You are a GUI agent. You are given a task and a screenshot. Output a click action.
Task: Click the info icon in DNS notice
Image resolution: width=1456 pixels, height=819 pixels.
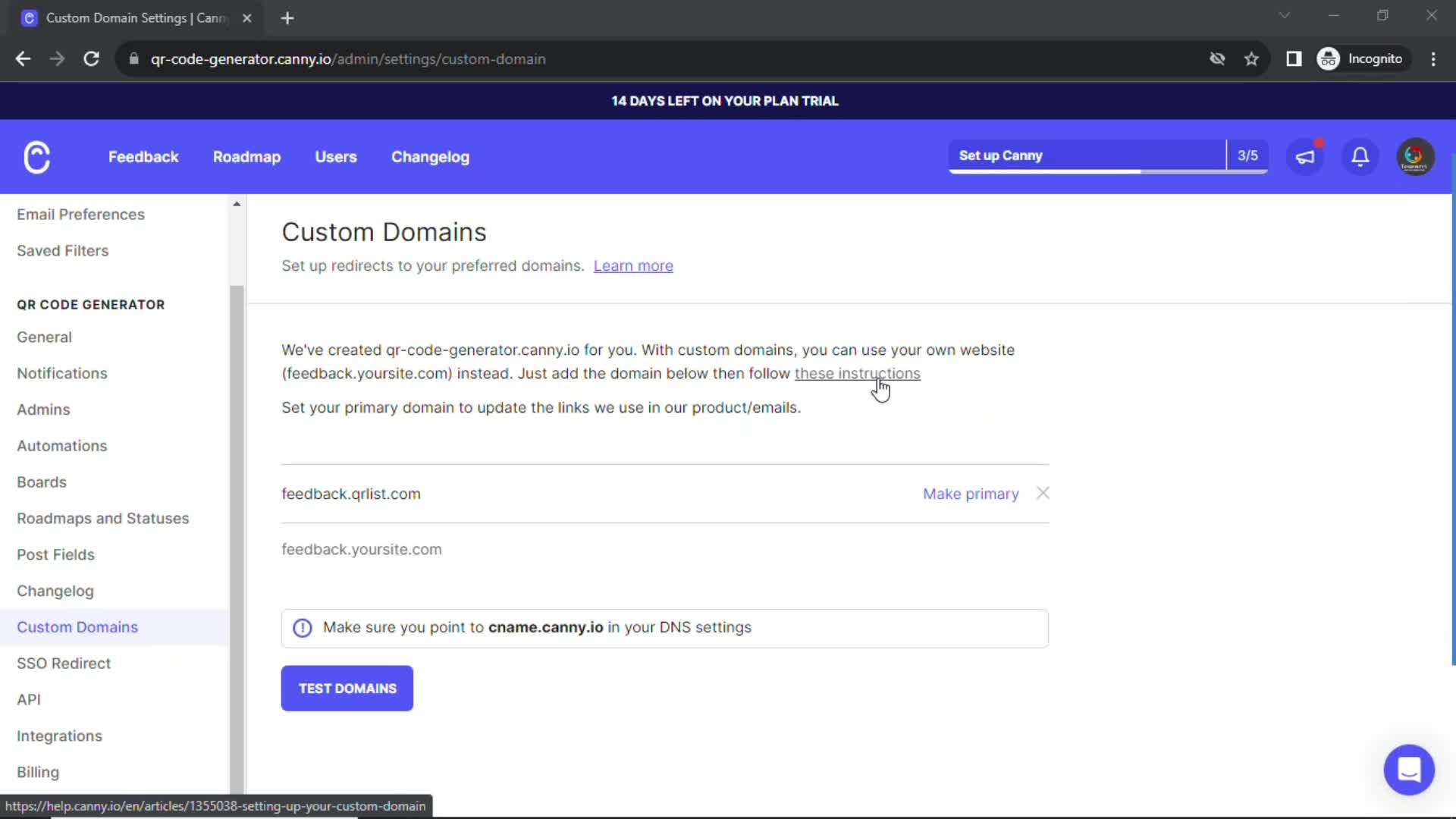coord(302,628)
